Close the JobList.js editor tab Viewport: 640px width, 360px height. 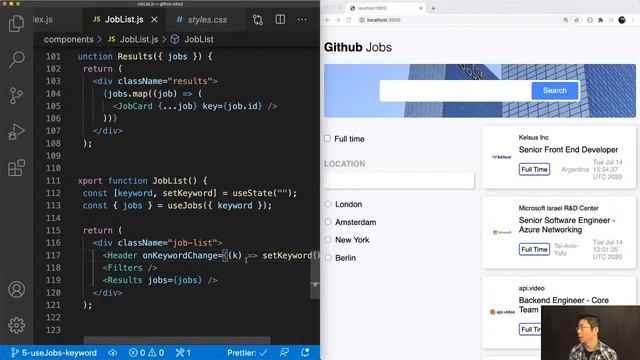[x=154, y=20]
